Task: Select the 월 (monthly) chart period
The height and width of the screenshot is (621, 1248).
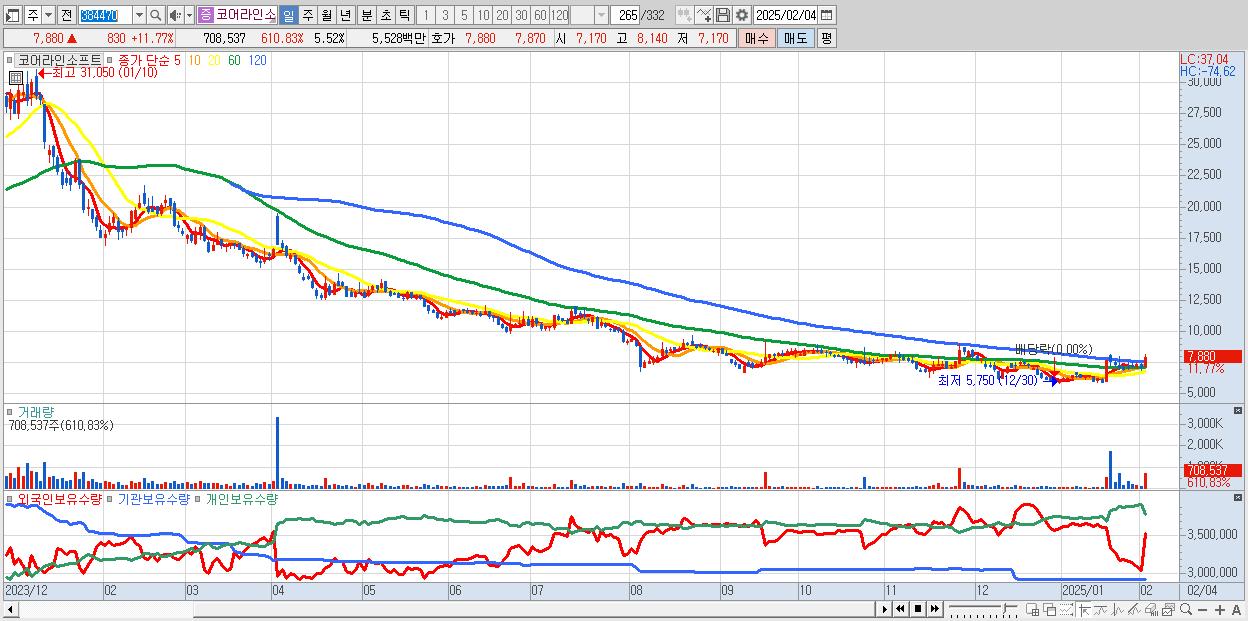Action: pos(326,15)
